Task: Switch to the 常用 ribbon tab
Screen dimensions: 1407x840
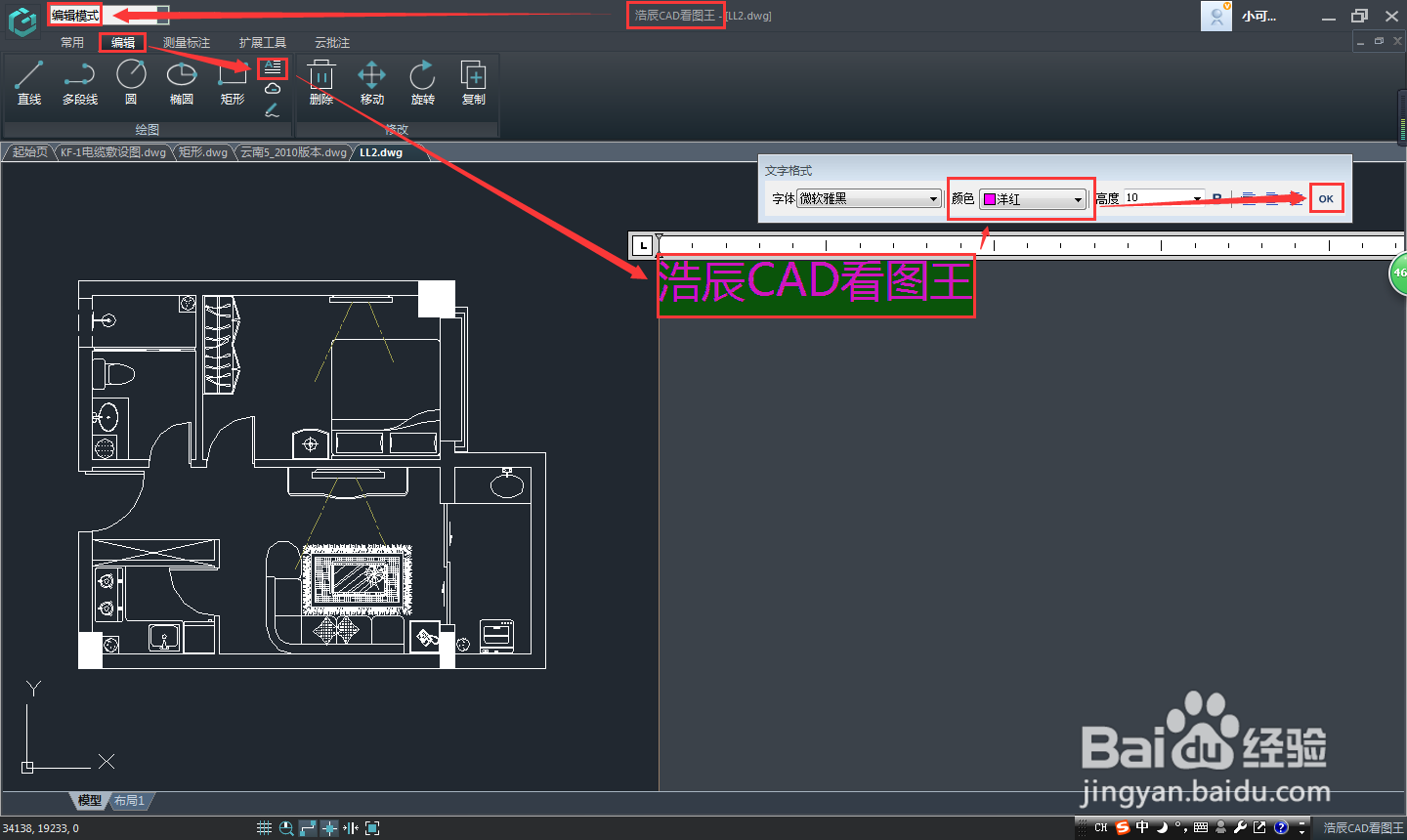Action: [x=72, y=43]
